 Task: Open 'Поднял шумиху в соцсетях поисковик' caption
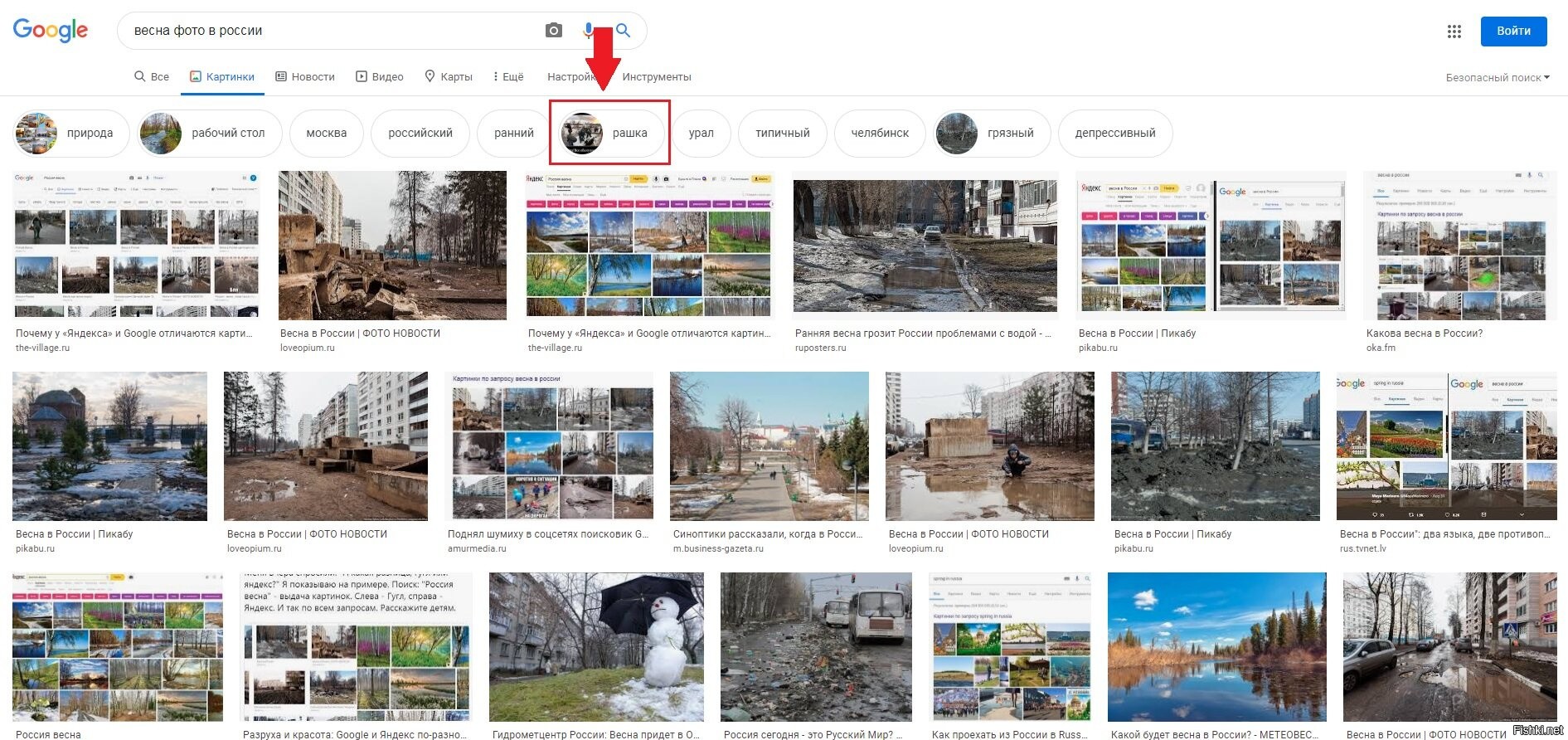point(548,534)
